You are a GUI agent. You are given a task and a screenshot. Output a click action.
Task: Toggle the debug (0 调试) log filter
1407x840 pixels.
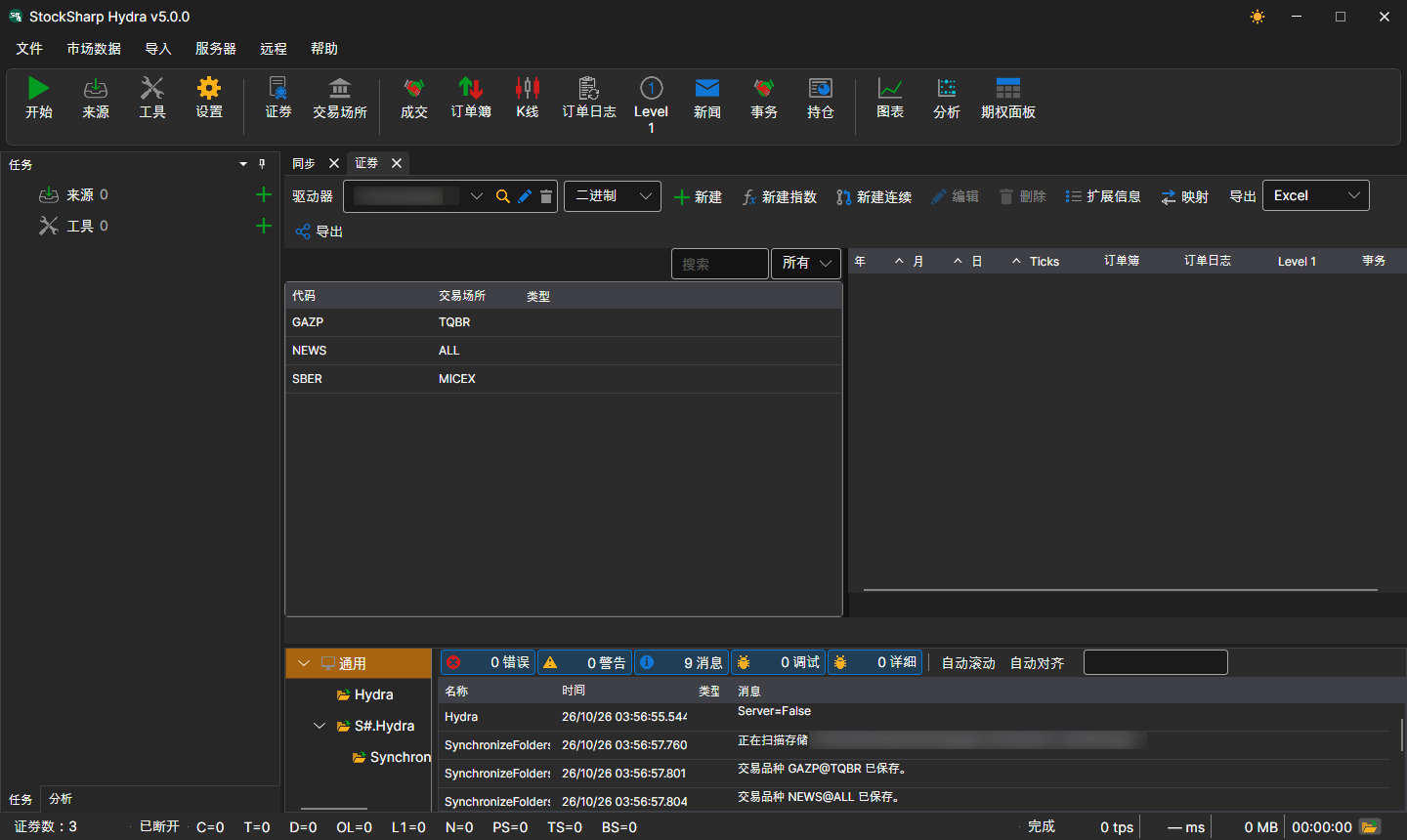pyautogui.click(x=778, y=662)
